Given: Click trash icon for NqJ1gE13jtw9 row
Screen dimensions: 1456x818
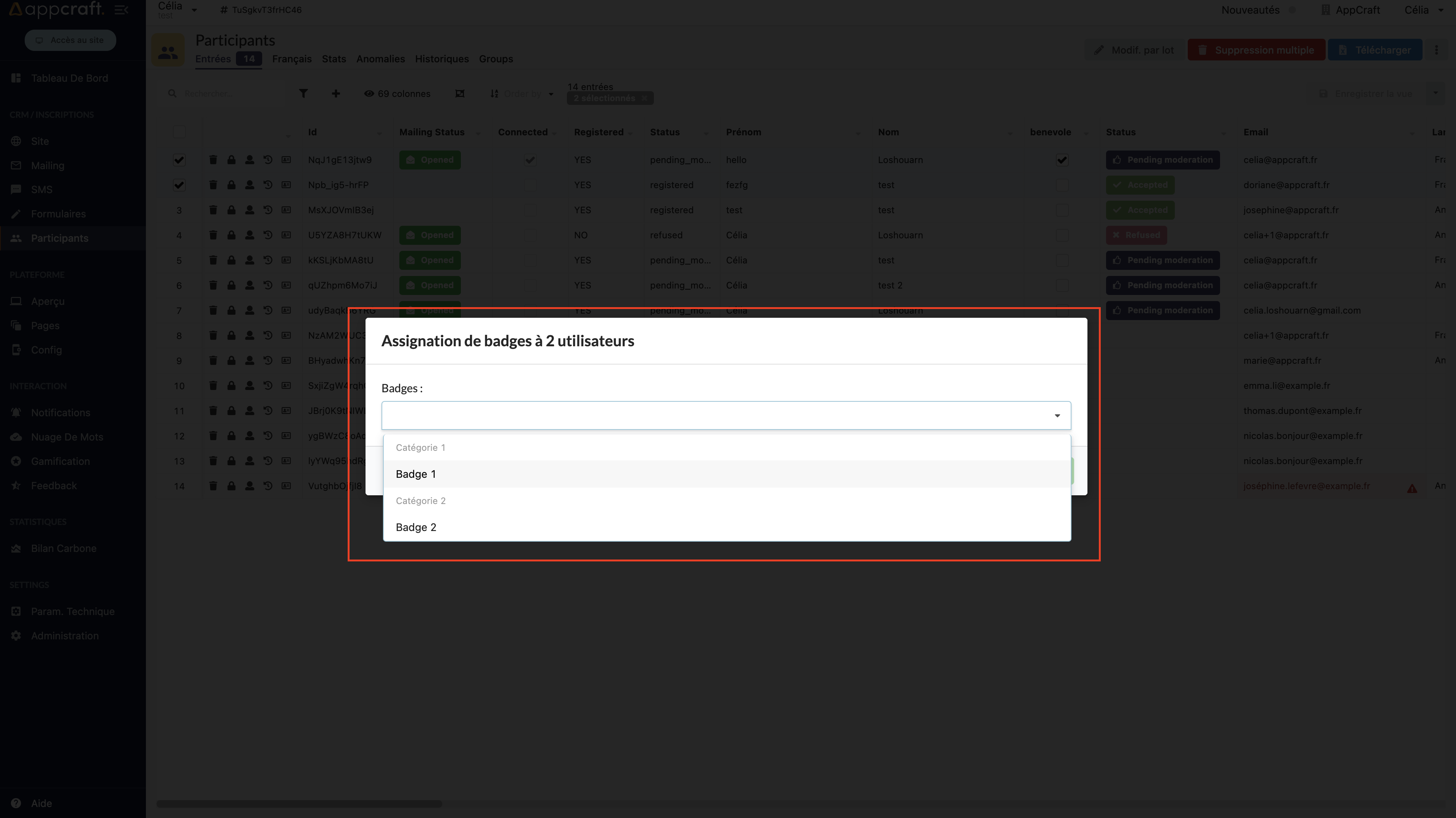Looking at the screenshot, I should 213,160.
